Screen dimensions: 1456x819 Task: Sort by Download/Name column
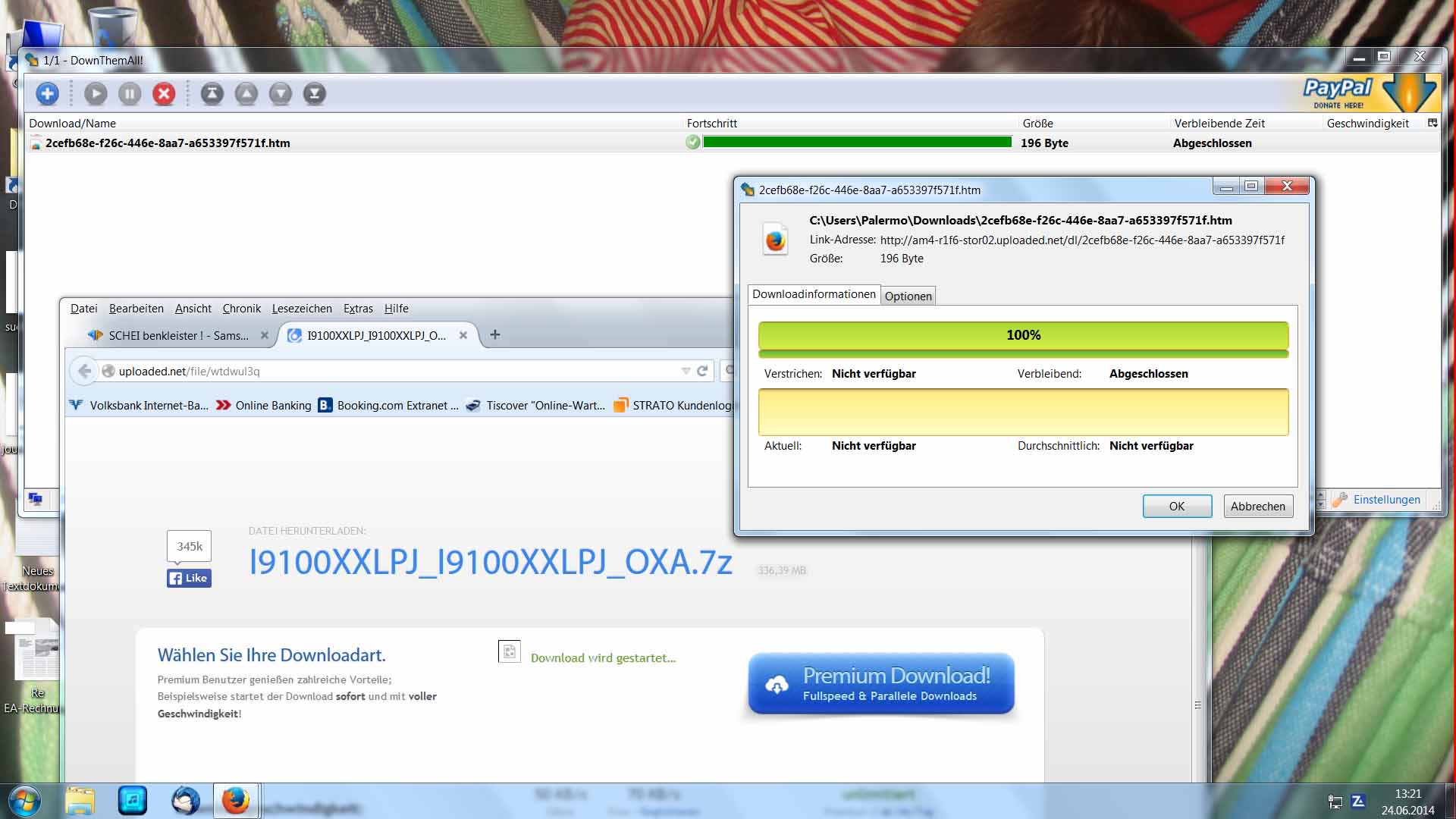(x=355, y=123)
